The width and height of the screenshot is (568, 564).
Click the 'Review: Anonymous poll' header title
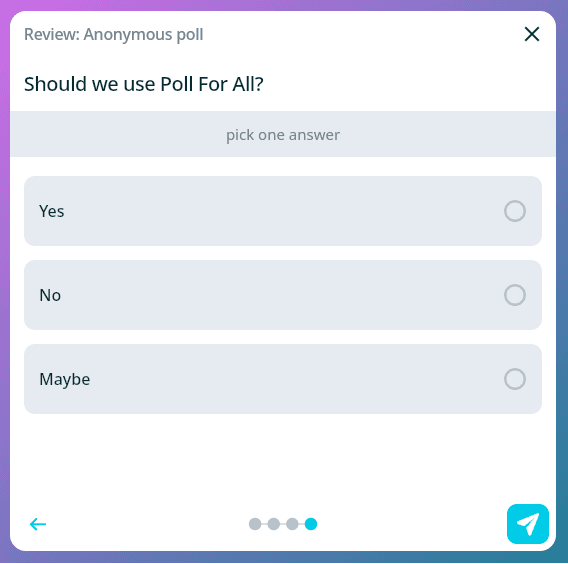(113, 34)
